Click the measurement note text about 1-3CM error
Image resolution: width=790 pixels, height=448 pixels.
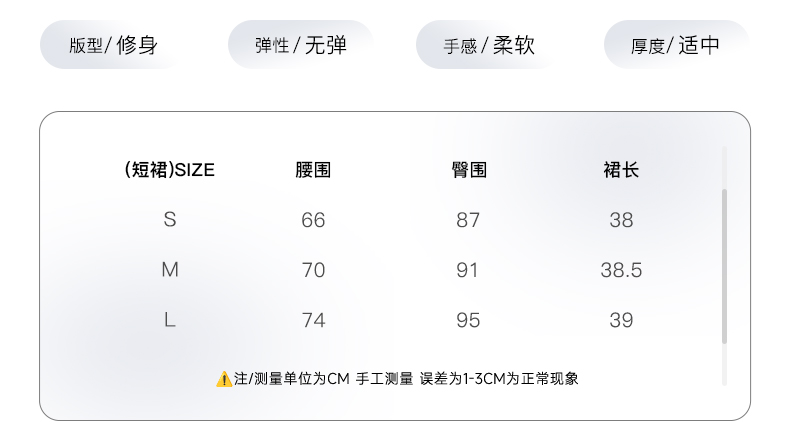pyautogui.click(x=406, y=379)
